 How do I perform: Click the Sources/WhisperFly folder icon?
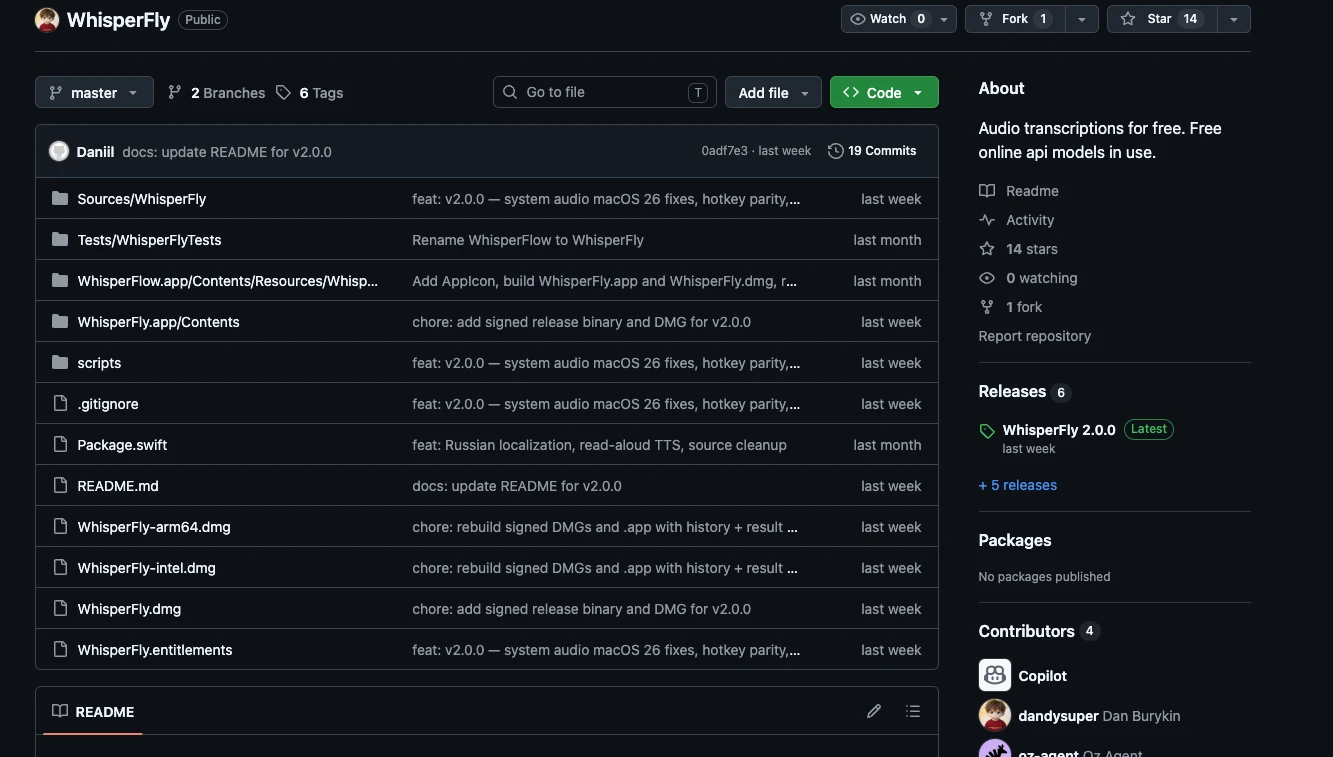coord(60,198)
